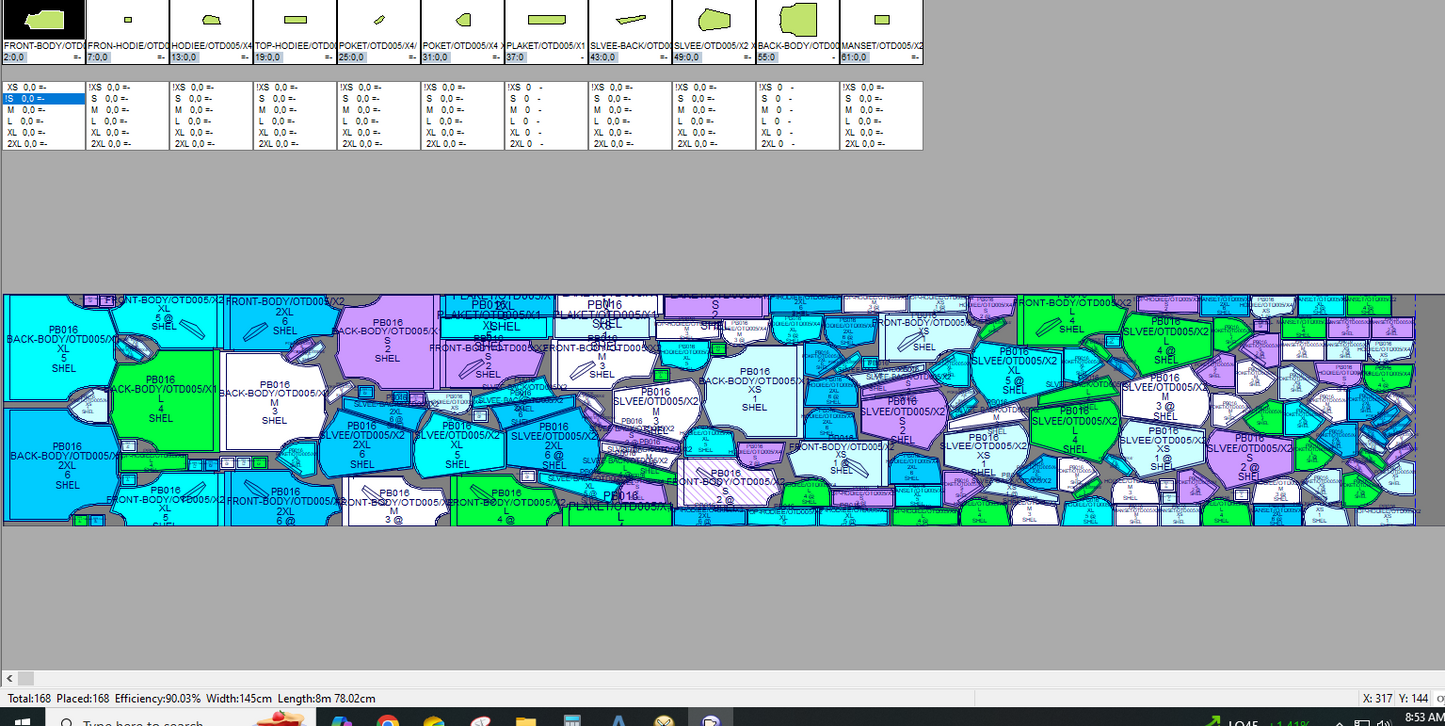The height and width of the screenshot is (726, 1445).
Task: Select the purple S BACK-BODY placed piece
Action: pyautogui.click(x=387, y=340)
